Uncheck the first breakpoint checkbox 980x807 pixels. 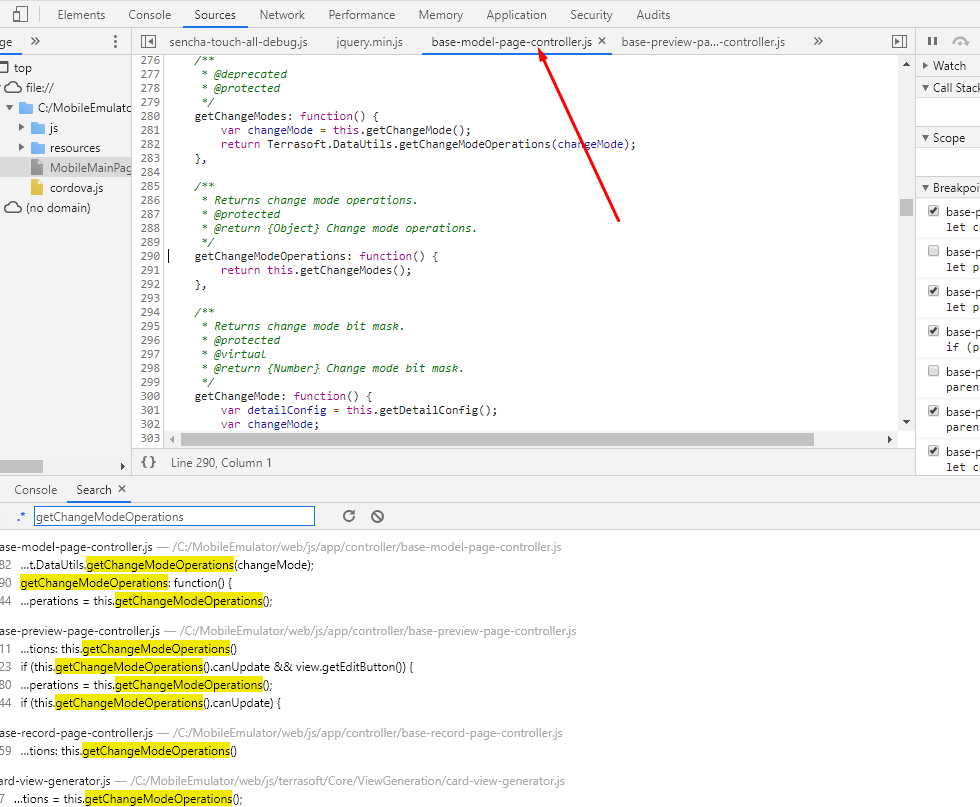tap(933, 211)
